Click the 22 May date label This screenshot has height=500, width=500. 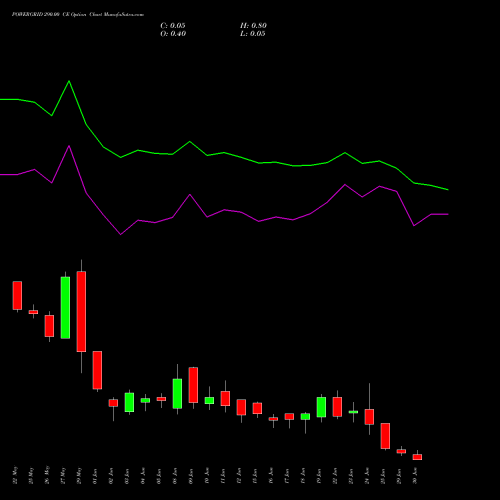[15, 475]
